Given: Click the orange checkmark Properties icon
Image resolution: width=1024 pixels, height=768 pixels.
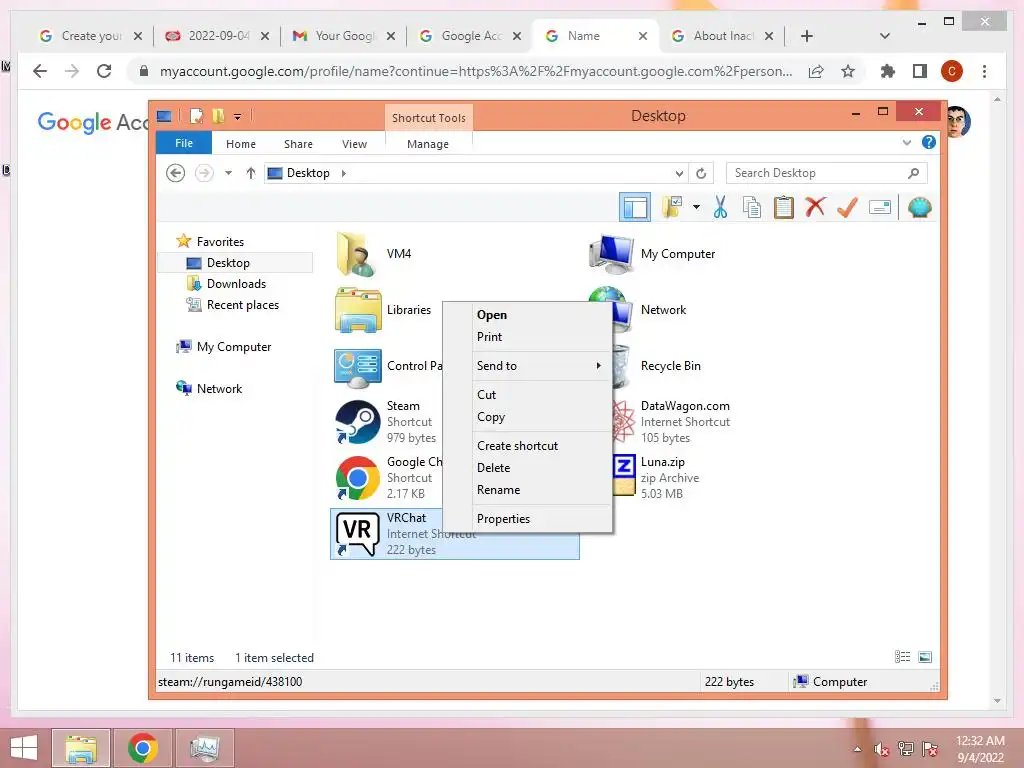Looking at the screenshot, I should [847, 208].
